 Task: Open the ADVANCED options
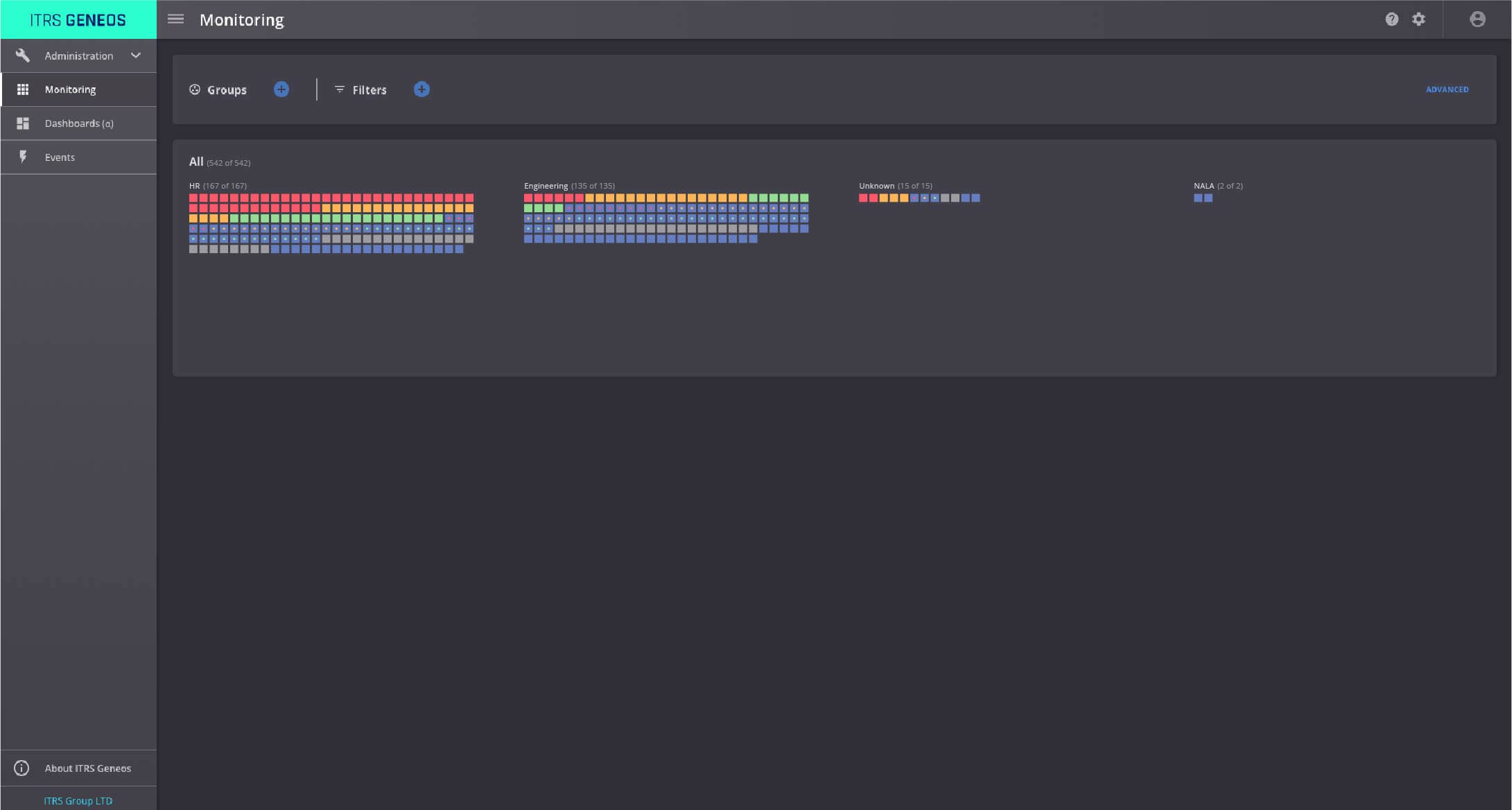(1448, 89)
